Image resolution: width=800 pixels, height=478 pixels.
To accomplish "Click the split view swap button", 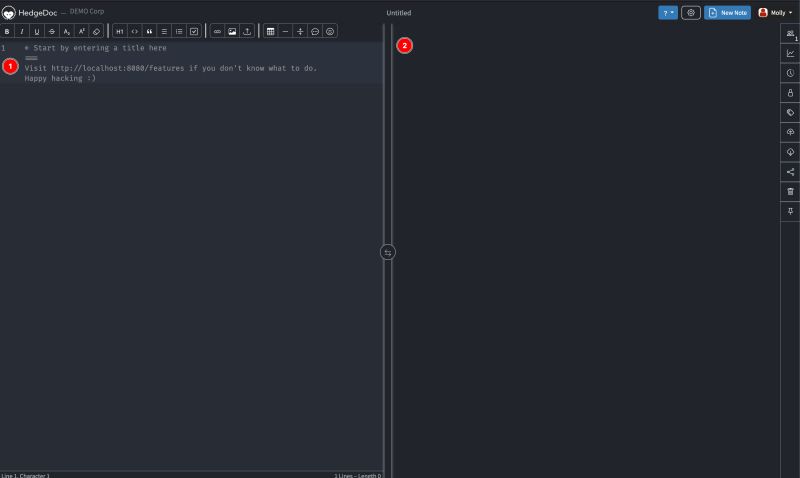I will coord(388,252).
